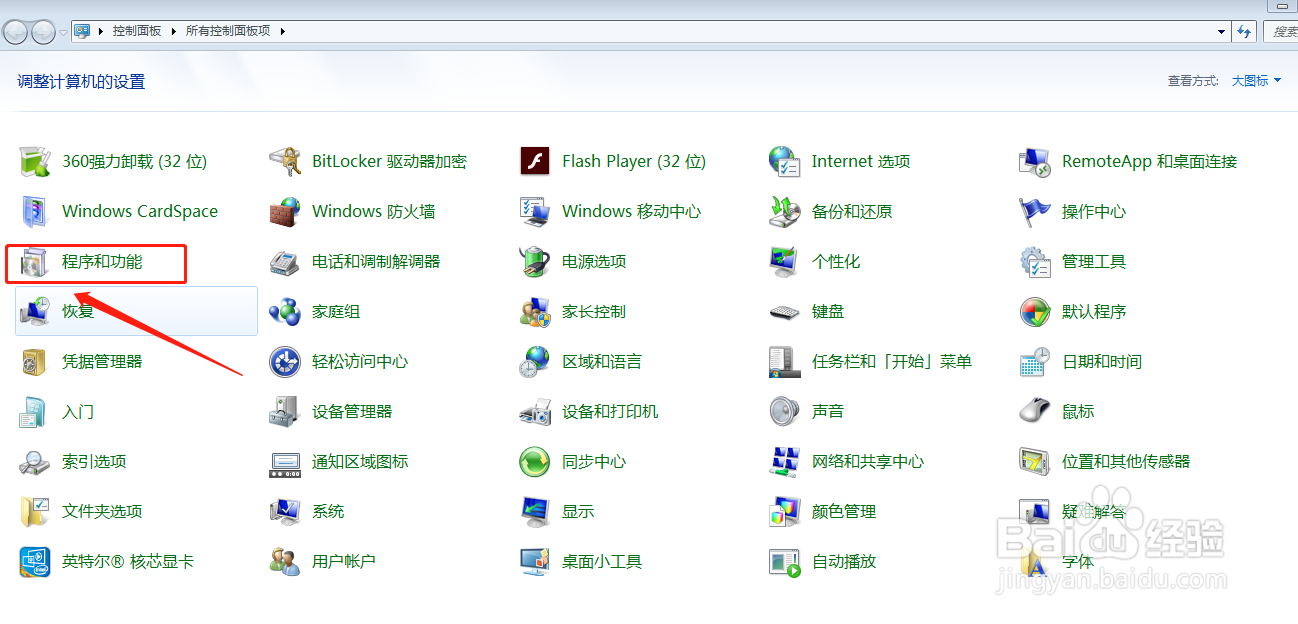1298x624 pixels.
Task: Open the 鼠标 mouse icon
Action: [1035, 411]
